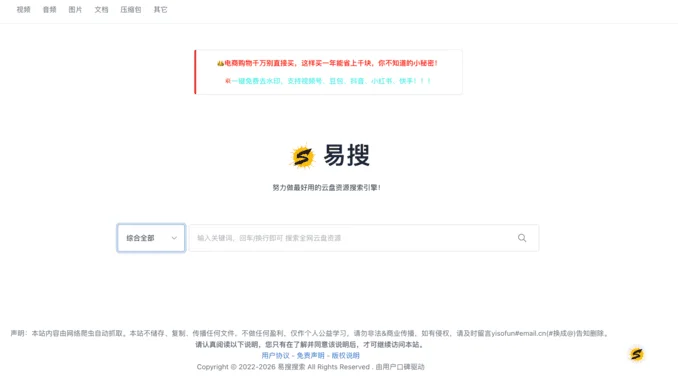Click the 声明 disclaimer paragraph
Image resolution: width=678 pixels, height=380 pixels.
click(x=310, y=333)
